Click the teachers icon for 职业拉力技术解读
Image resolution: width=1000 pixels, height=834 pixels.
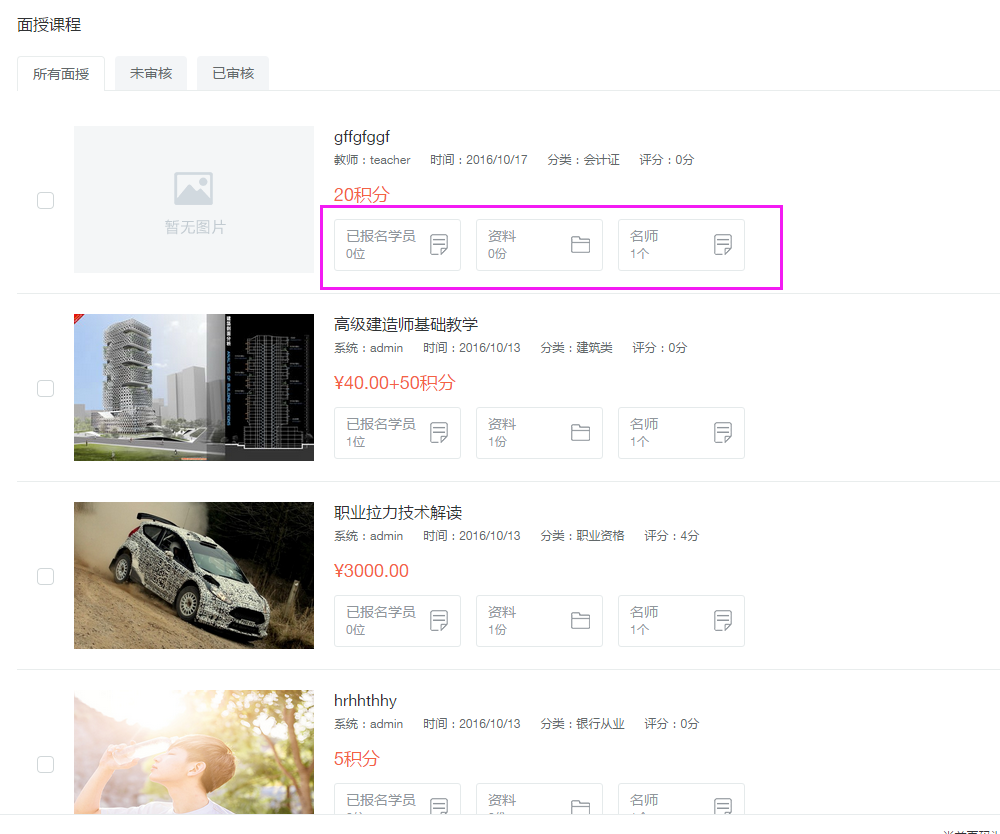coord(723,621)
